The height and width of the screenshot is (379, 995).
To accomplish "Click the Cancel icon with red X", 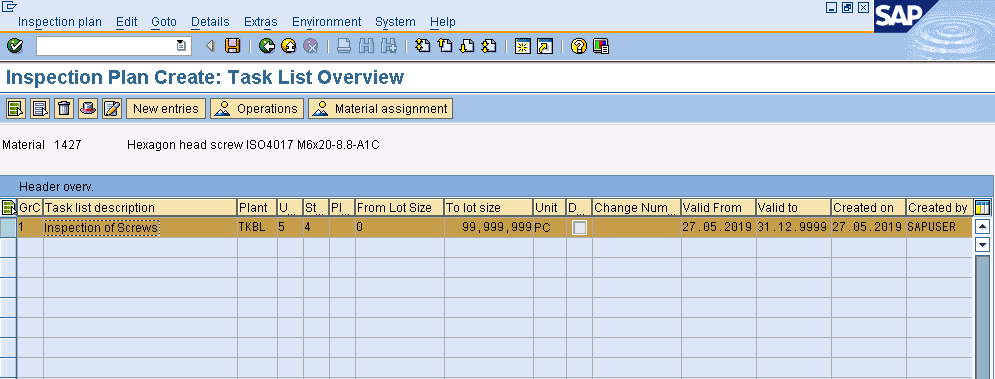I will pyautogui.click(x=310, y=46).
